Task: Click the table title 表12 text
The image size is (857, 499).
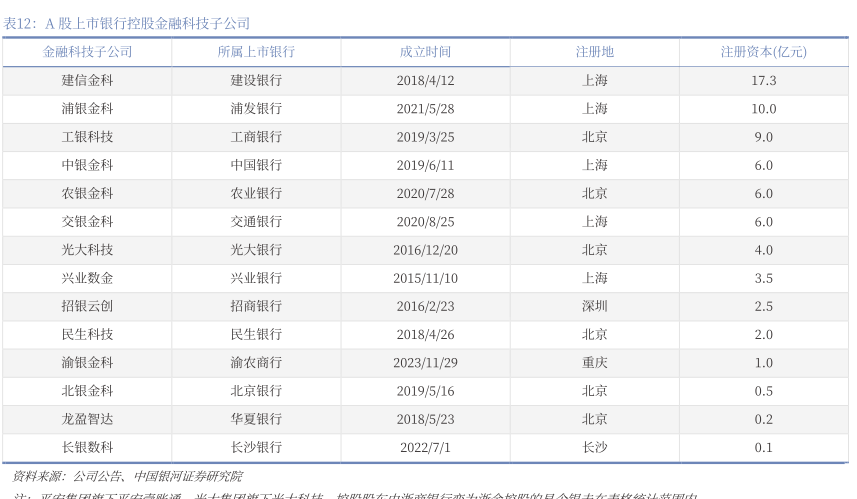Action: point(127,23)
